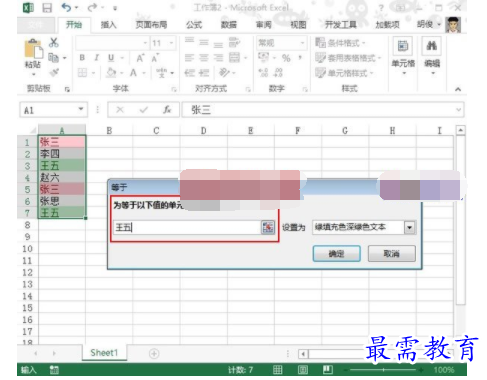
Task: Click the Percent Style icon
Action: 286,58
